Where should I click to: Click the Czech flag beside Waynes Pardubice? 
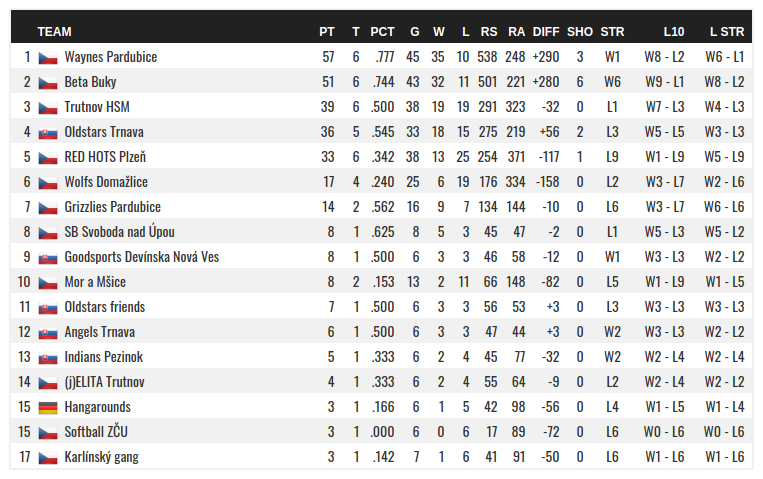48,58
